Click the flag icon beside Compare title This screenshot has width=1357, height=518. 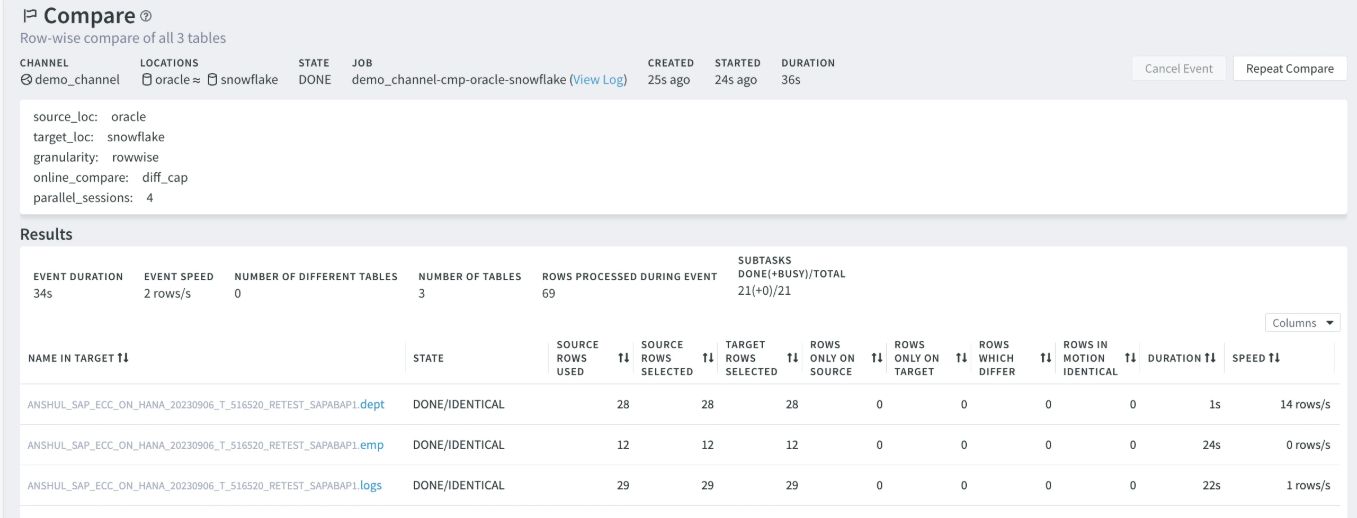click(x=29, y=17)
